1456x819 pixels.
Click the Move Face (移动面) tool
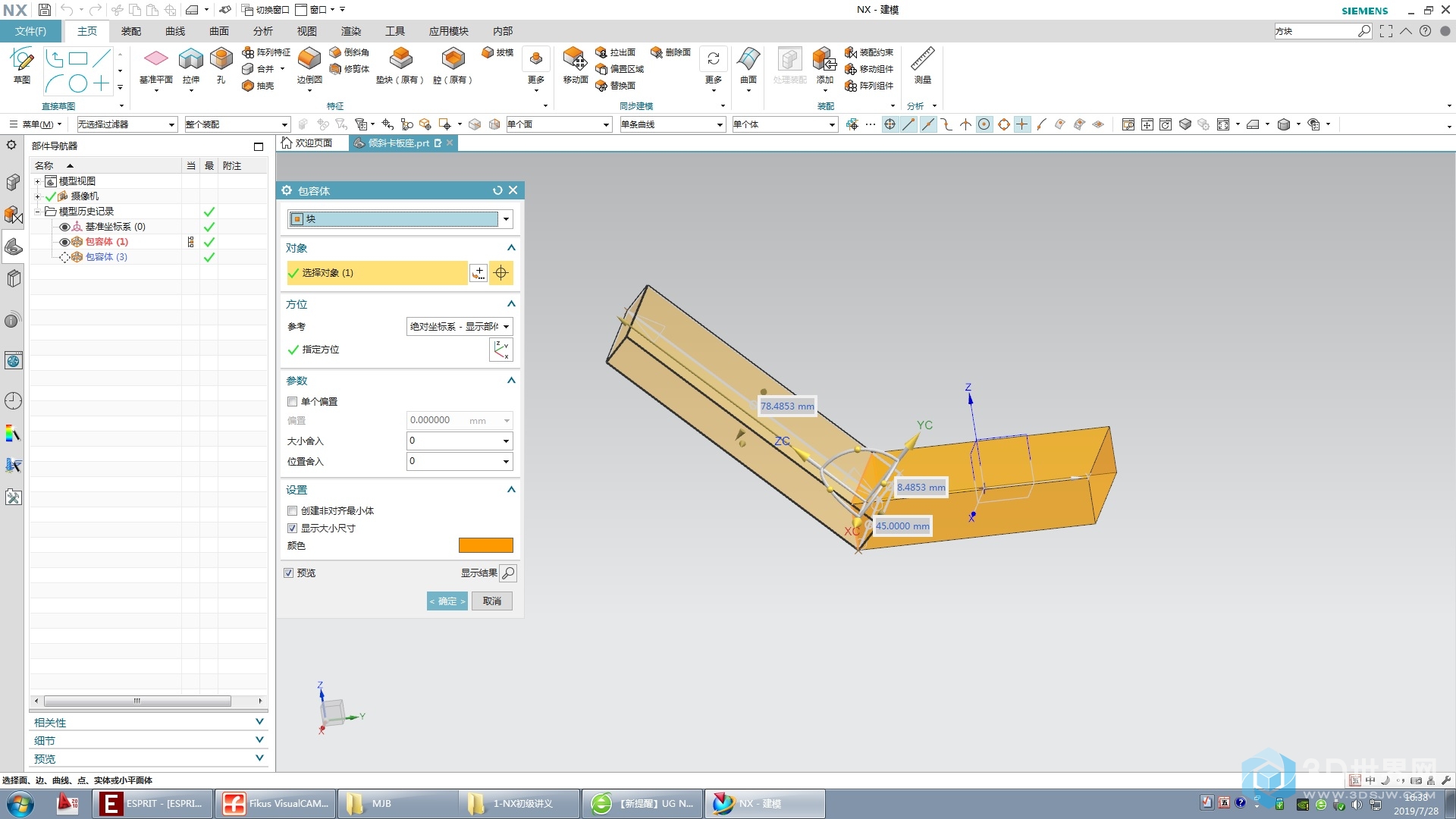(x=575, y=65)
